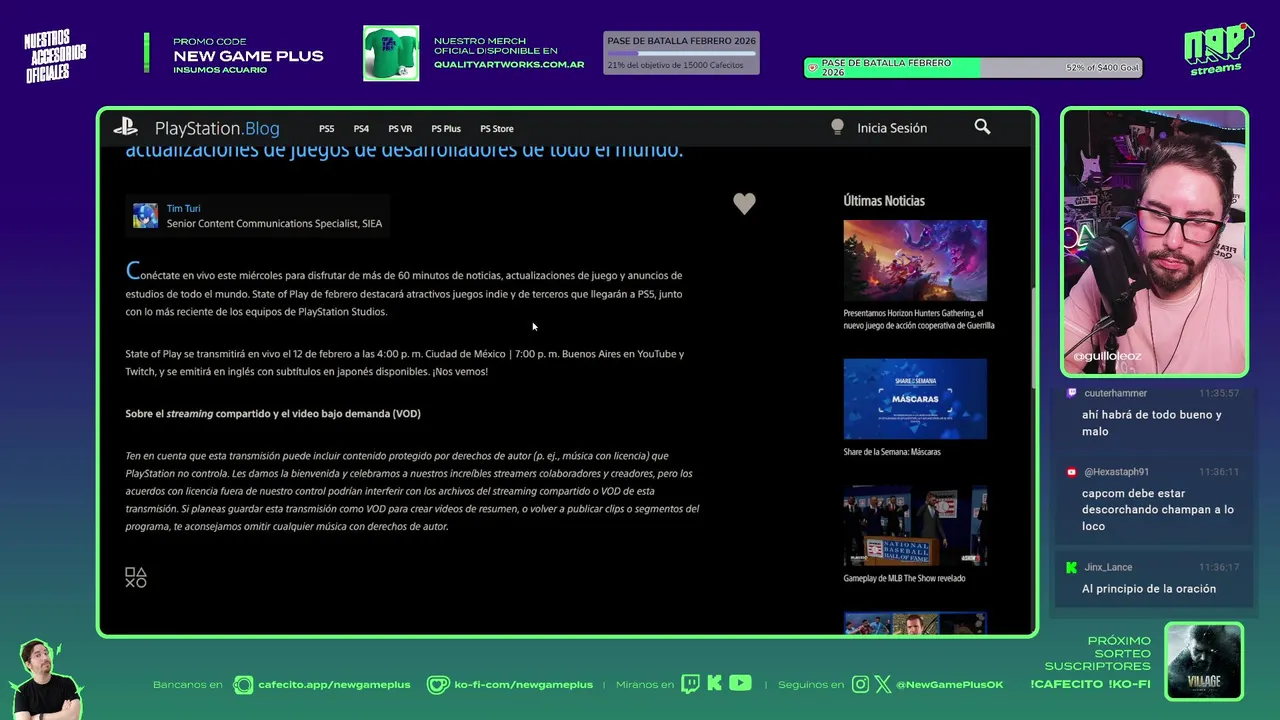Open the MLB The Show gameplay thumbnail

(915, 526)
